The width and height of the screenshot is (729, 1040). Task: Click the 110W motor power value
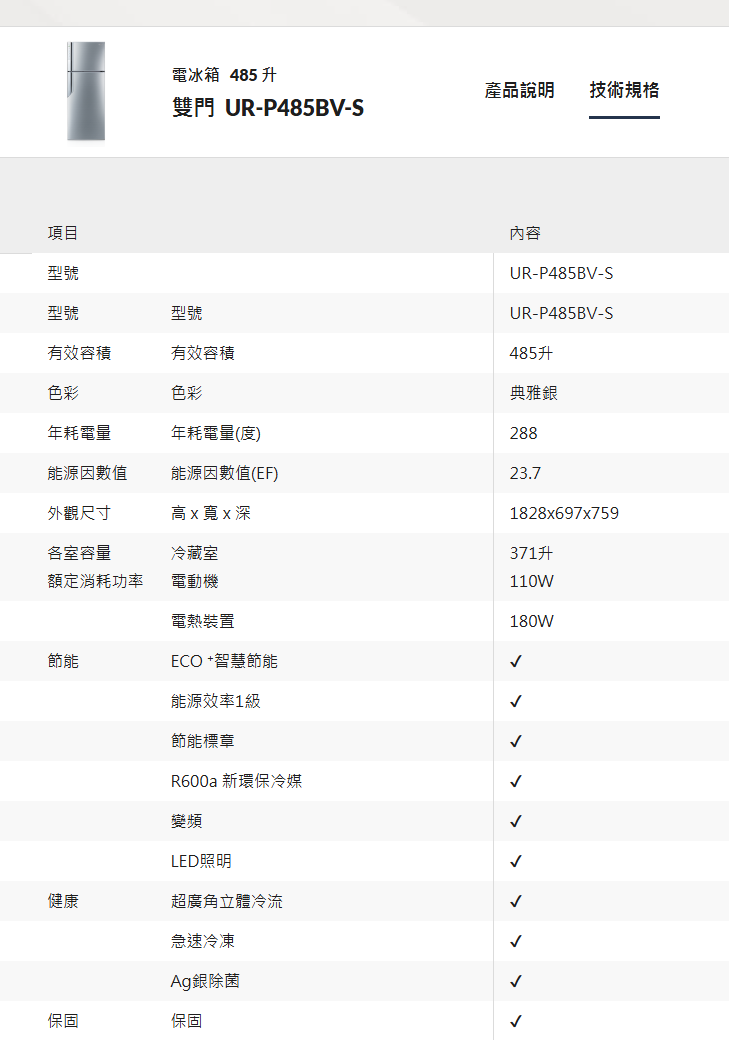(531, 581)
